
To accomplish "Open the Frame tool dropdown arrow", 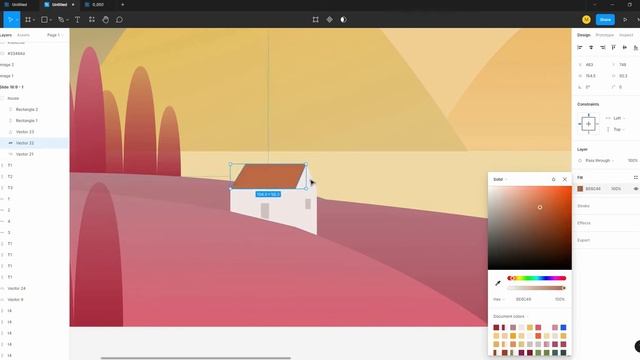I will tap(33, 20).
